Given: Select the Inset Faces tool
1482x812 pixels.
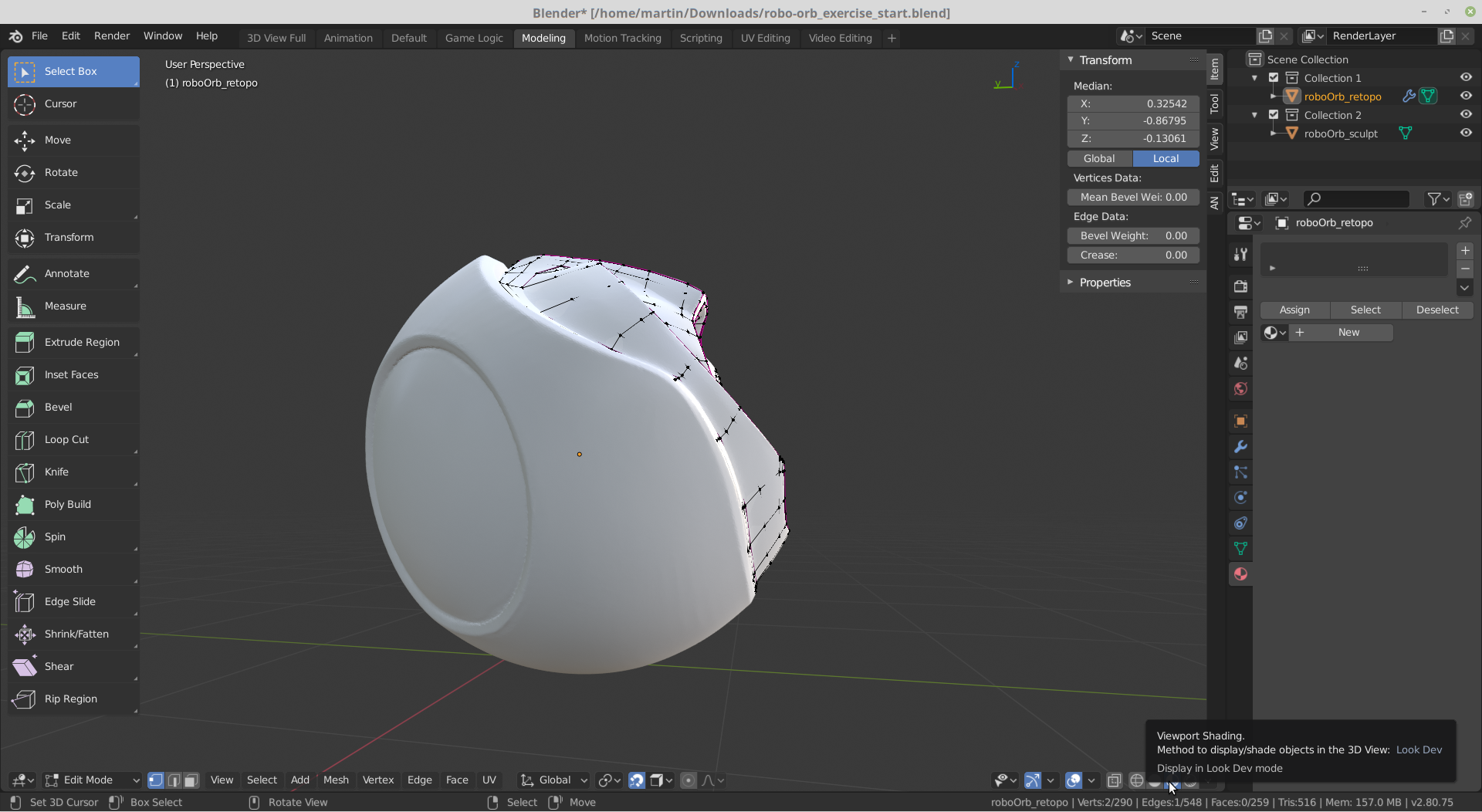Looking at the screenshot, I should (x=73, y=374).
